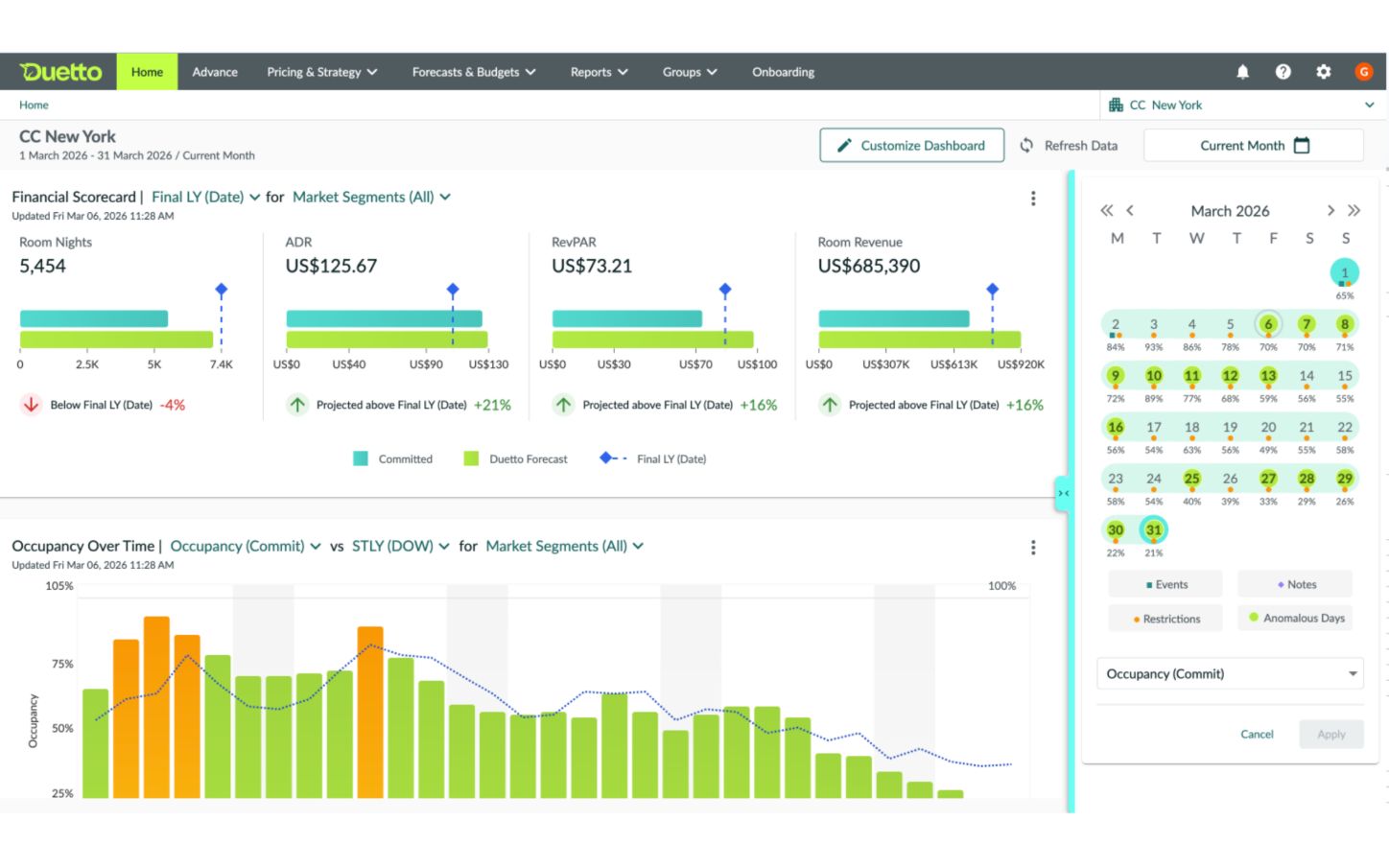
Task: Expand the Final LY (Date) dropdown
Action: click(205, 198)
